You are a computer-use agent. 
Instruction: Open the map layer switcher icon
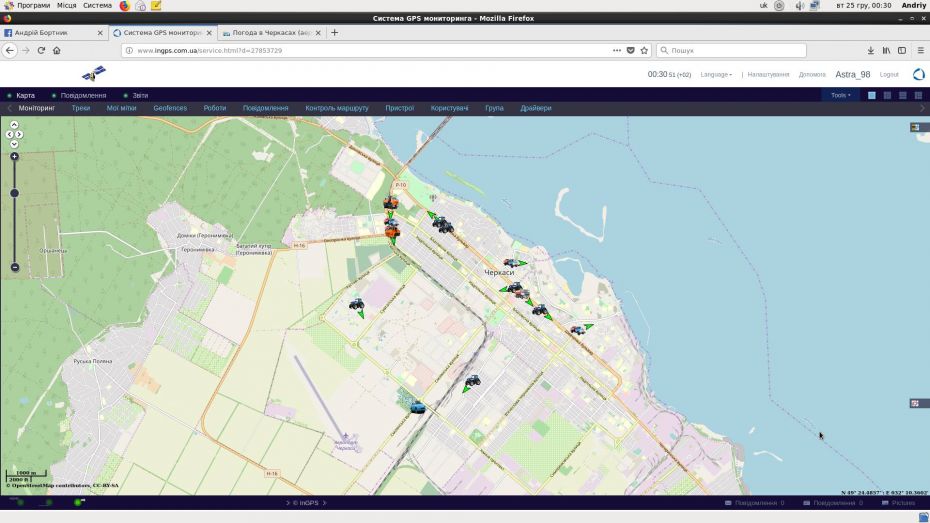tap(915, 127)
